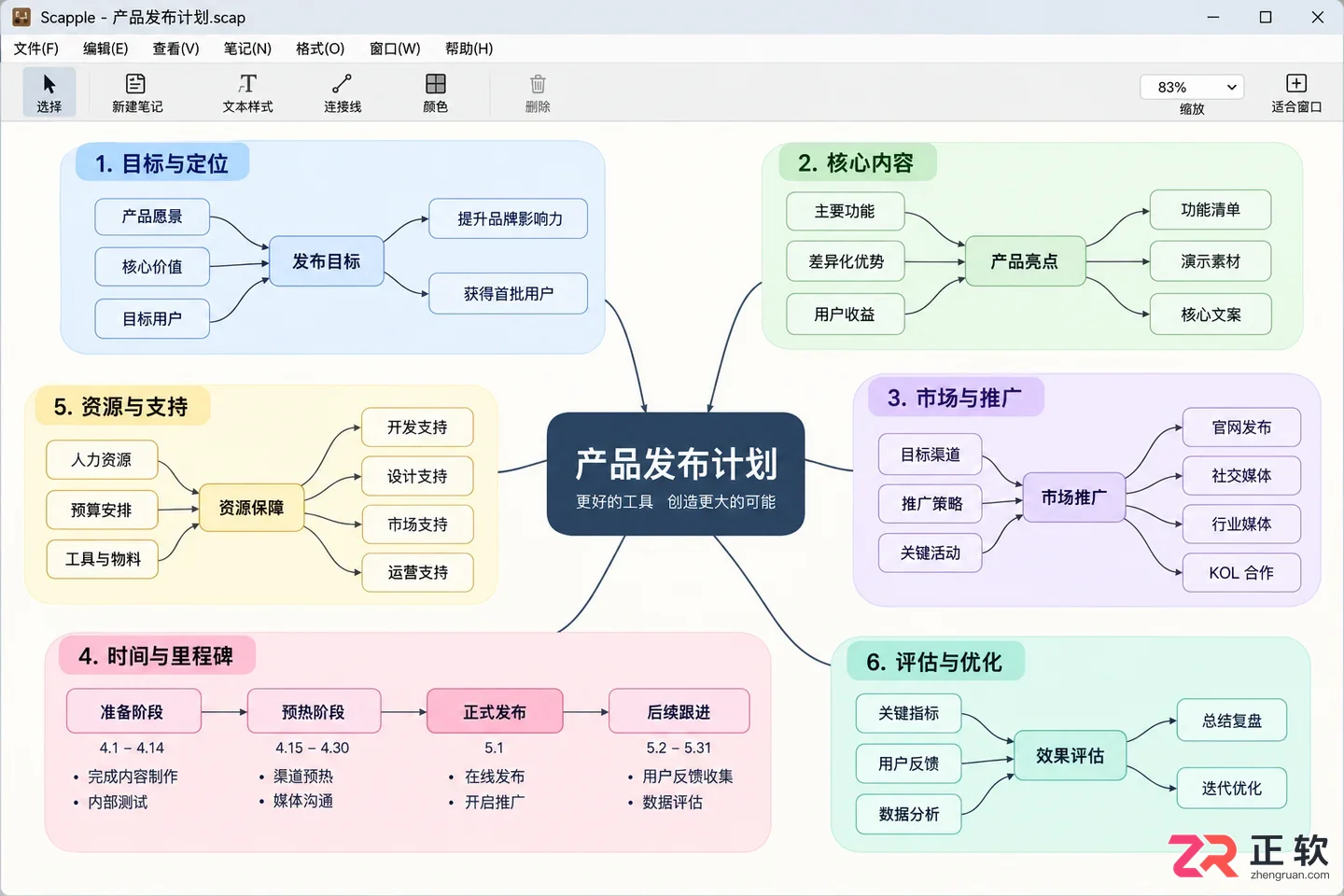Select the 准备阶段 note
The image size is (1344, 896).
[132, 712]
